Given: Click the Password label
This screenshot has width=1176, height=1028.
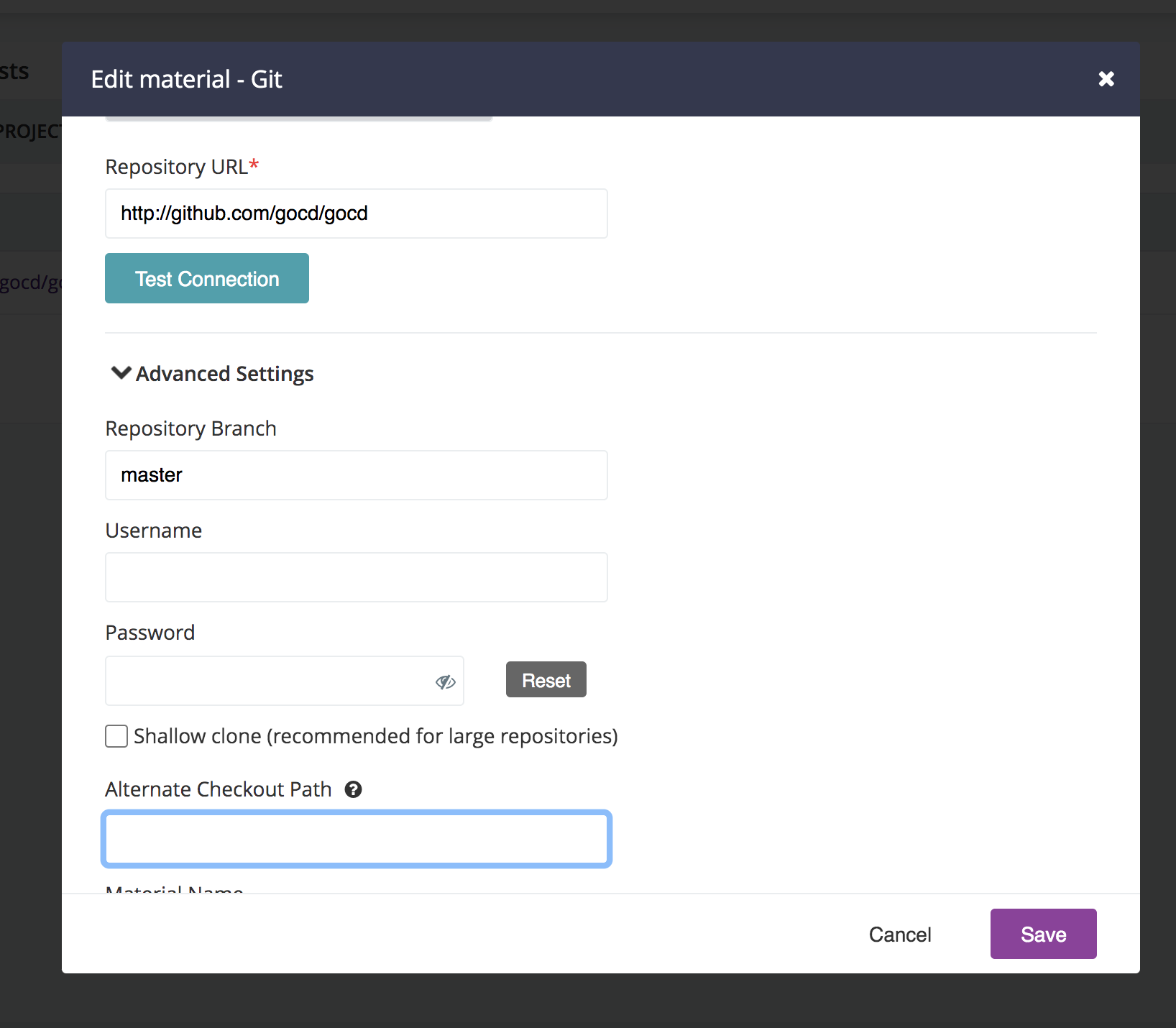Looking at the screenshot, I should click(150, 633).
